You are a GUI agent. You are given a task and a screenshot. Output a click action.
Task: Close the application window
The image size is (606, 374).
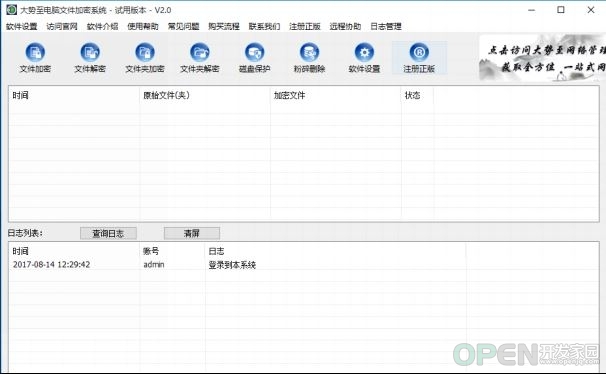coord(591,10)
